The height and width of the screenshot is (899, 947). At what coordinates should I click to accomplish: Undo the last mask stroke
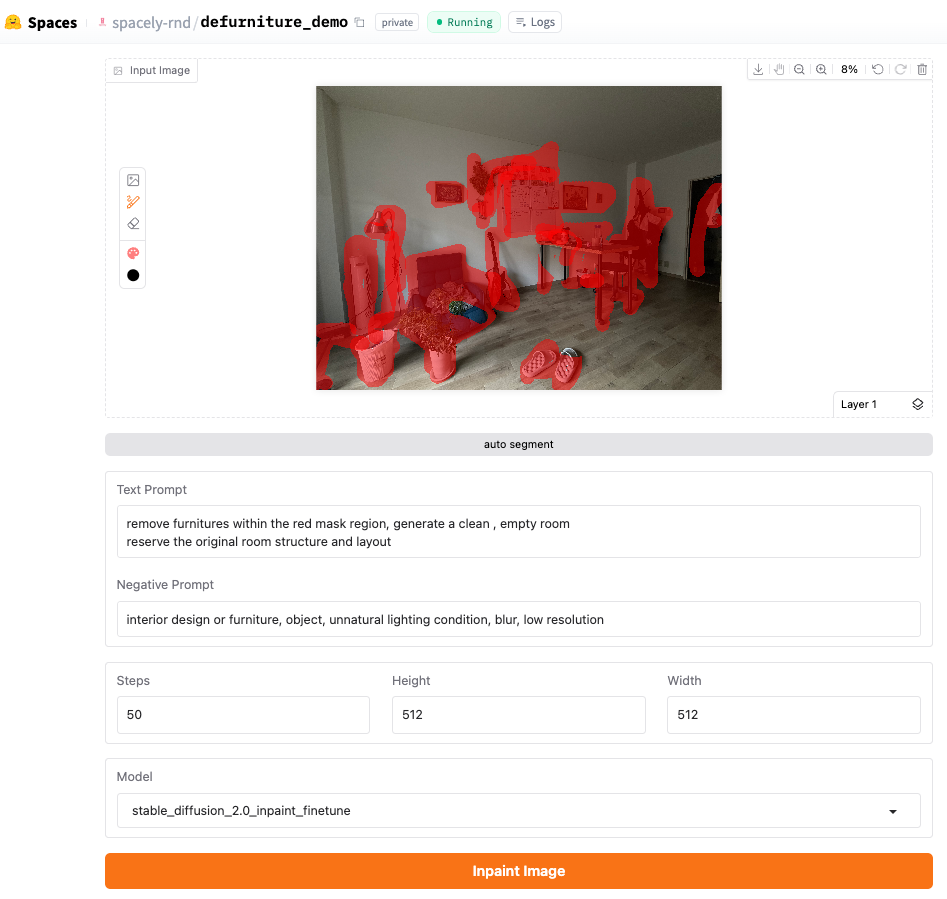tap(878, 69)
